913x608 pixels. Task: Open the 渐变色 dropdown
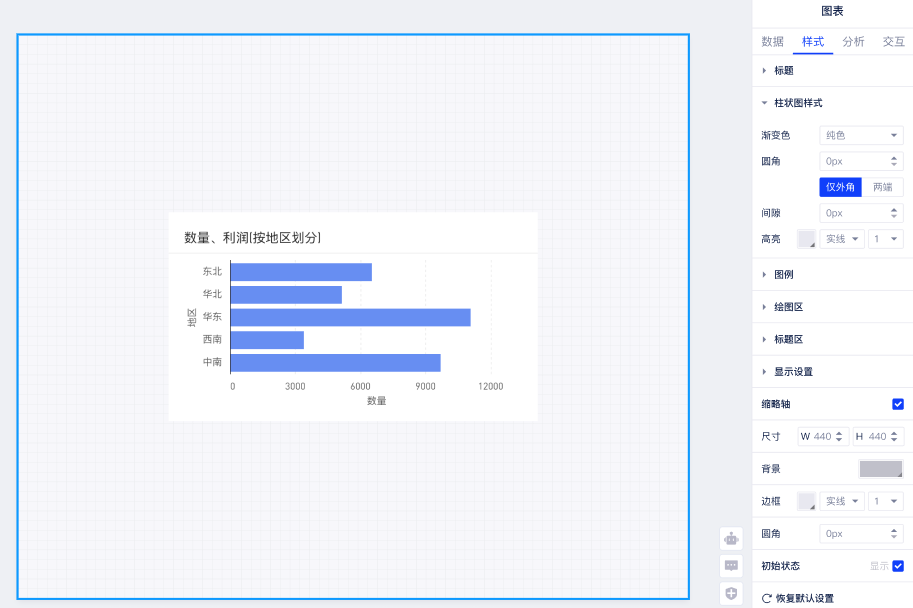tap(861, 135)
